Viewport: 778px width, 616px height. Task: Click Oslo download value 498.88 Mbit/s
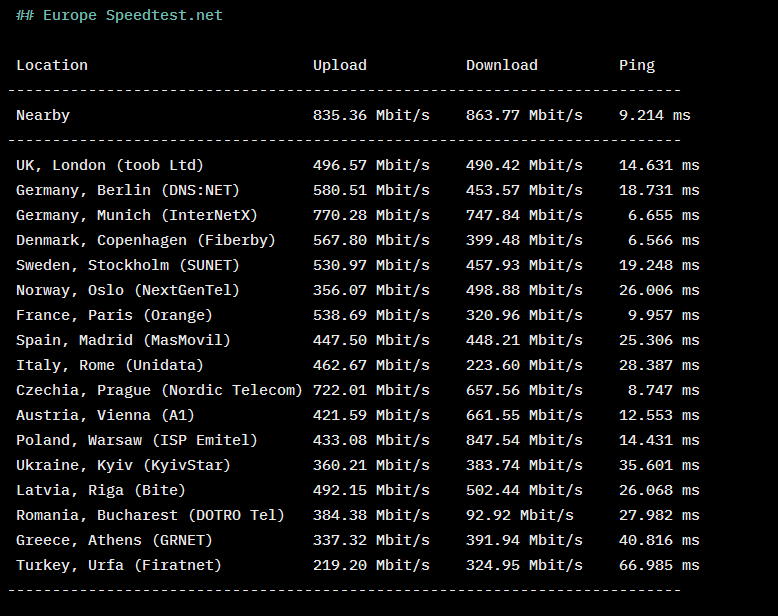524,290
